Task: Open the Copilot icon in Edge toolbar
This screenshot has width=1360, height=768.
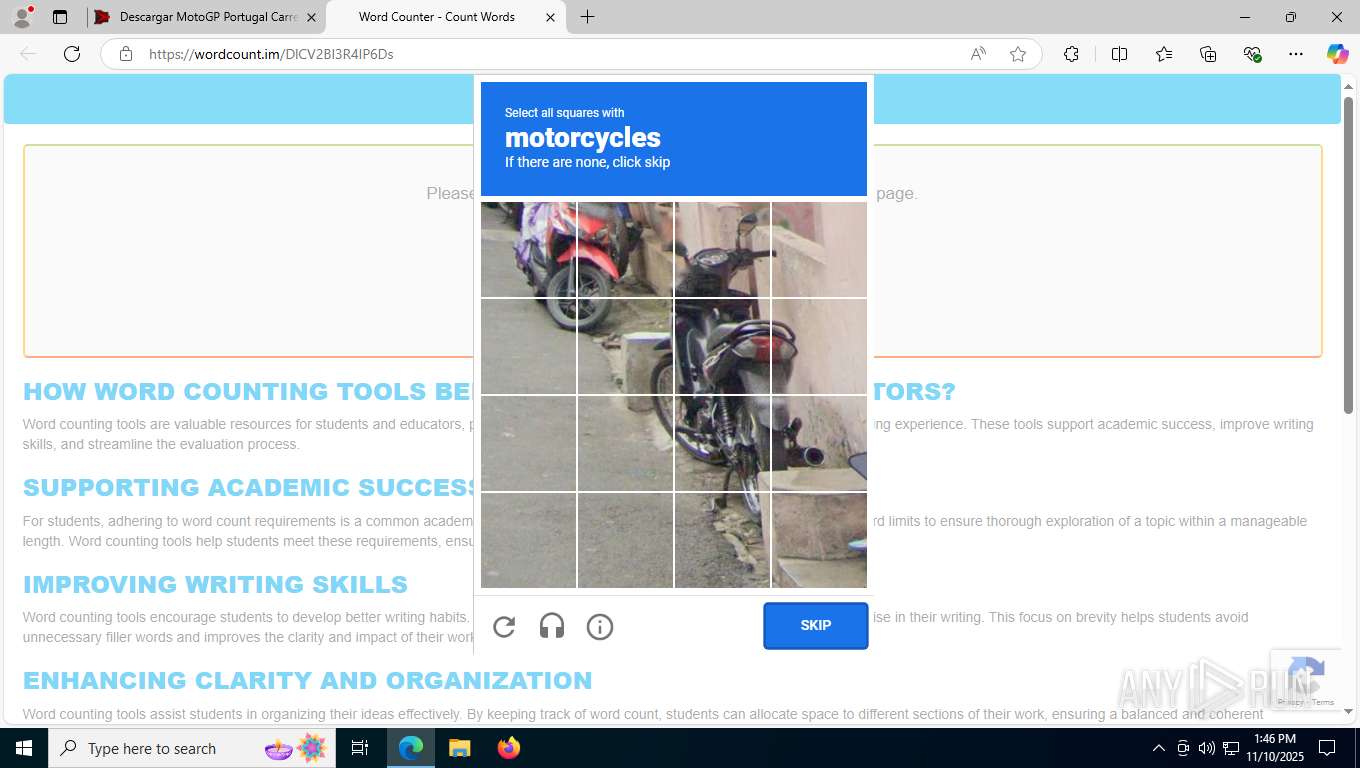Action: click(x=1338, y=54)
